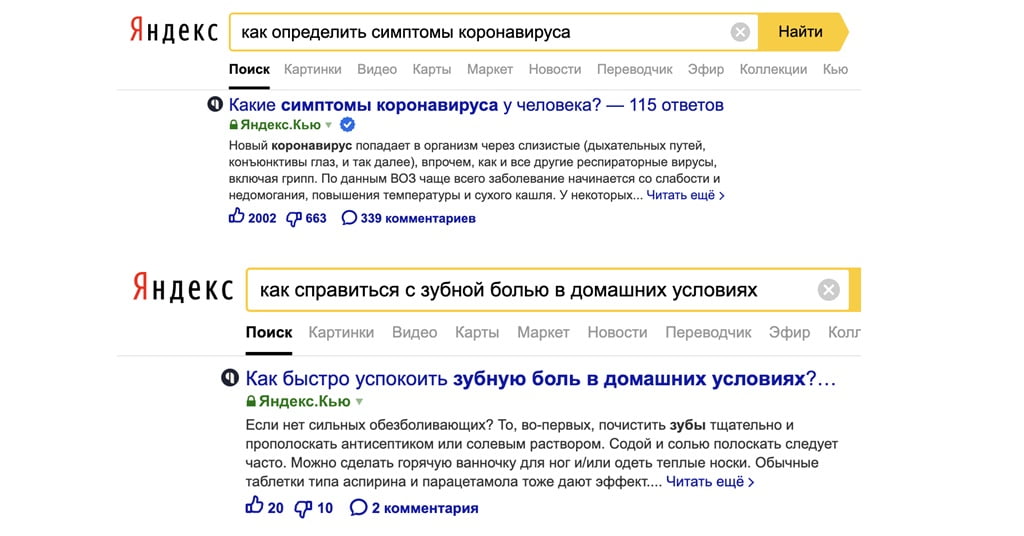Open Картинки tab in top search
Image resolution: width=1024 pixels, height=536 pixels.
click(x=313, y=69)
